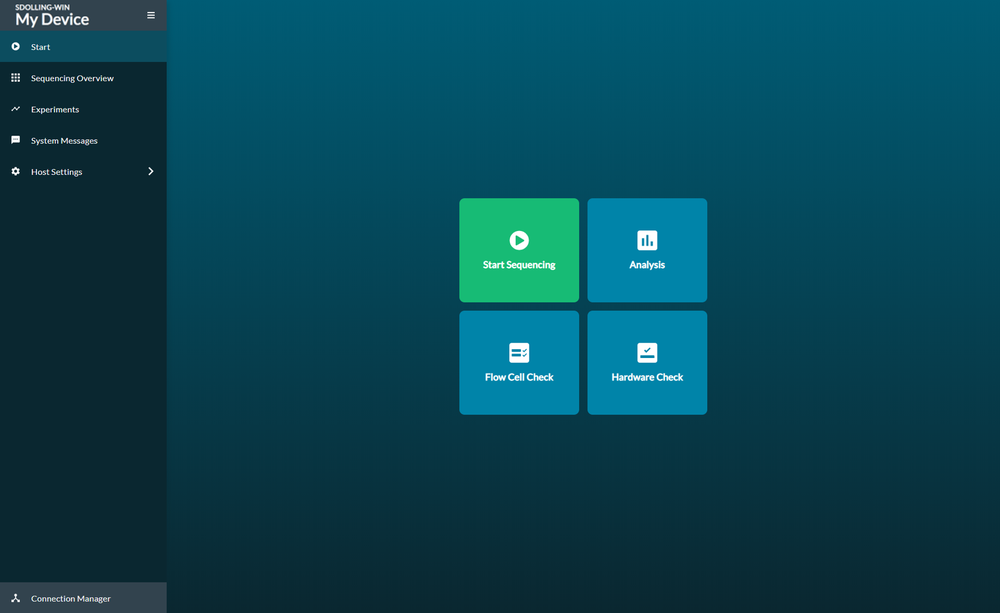1000x613 pixels.
Task: Click the bar chart icon on Analysis tile
Action: click(x=647, y=240)
